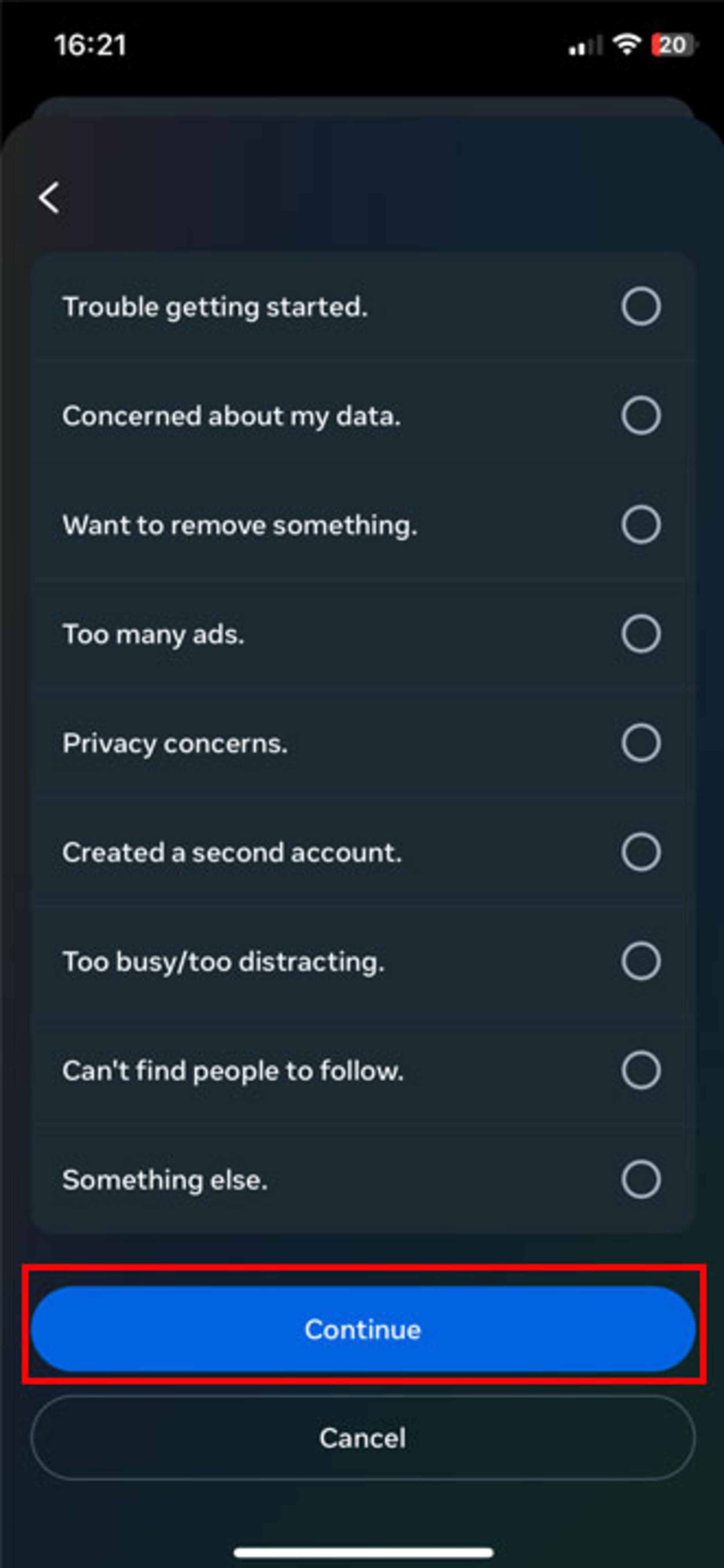Select the Too many ads radio button
The height and width of the screenshot is (1568, 724).
point(641,634)
